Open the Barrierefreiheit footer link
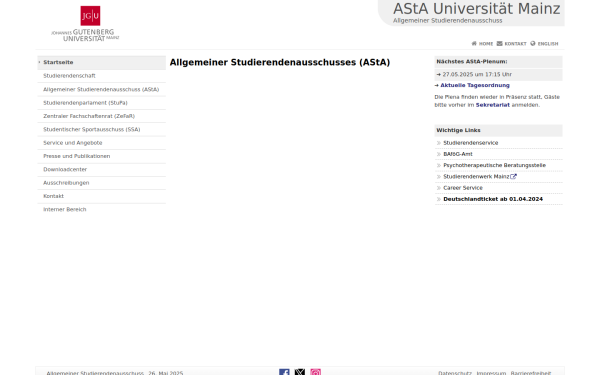This screenshot has width=600, height=375. point(531,373)
